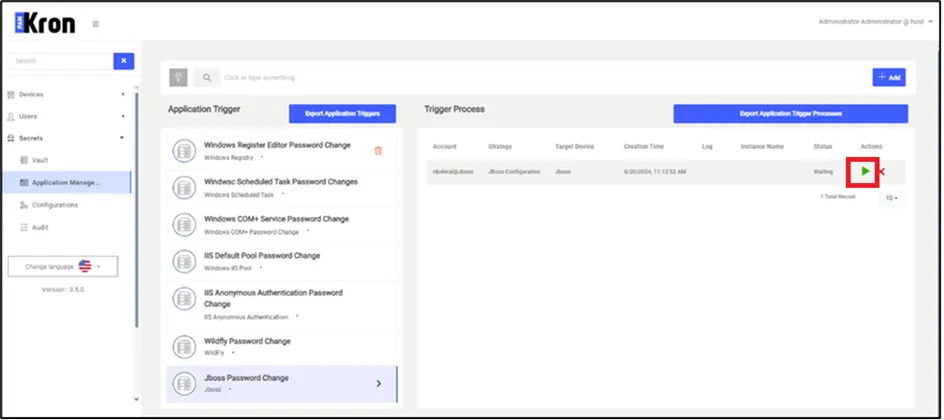Click the hamburger menu icon beside Kron logo

click(x=95, y=24)
